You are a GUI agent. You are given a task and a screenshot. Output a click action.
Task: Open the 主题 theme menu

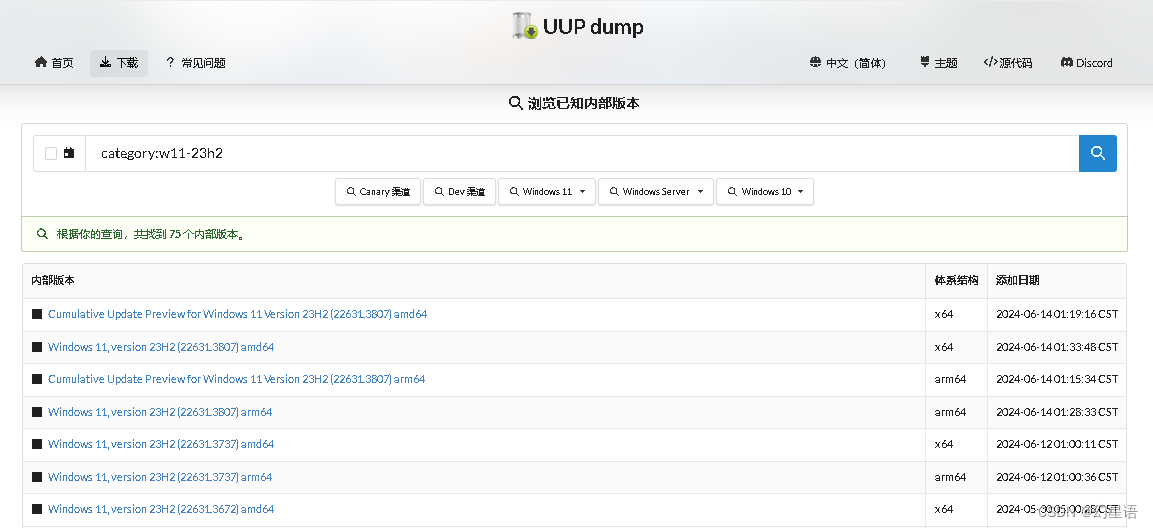pyautogui.click(x=938, y=63)
